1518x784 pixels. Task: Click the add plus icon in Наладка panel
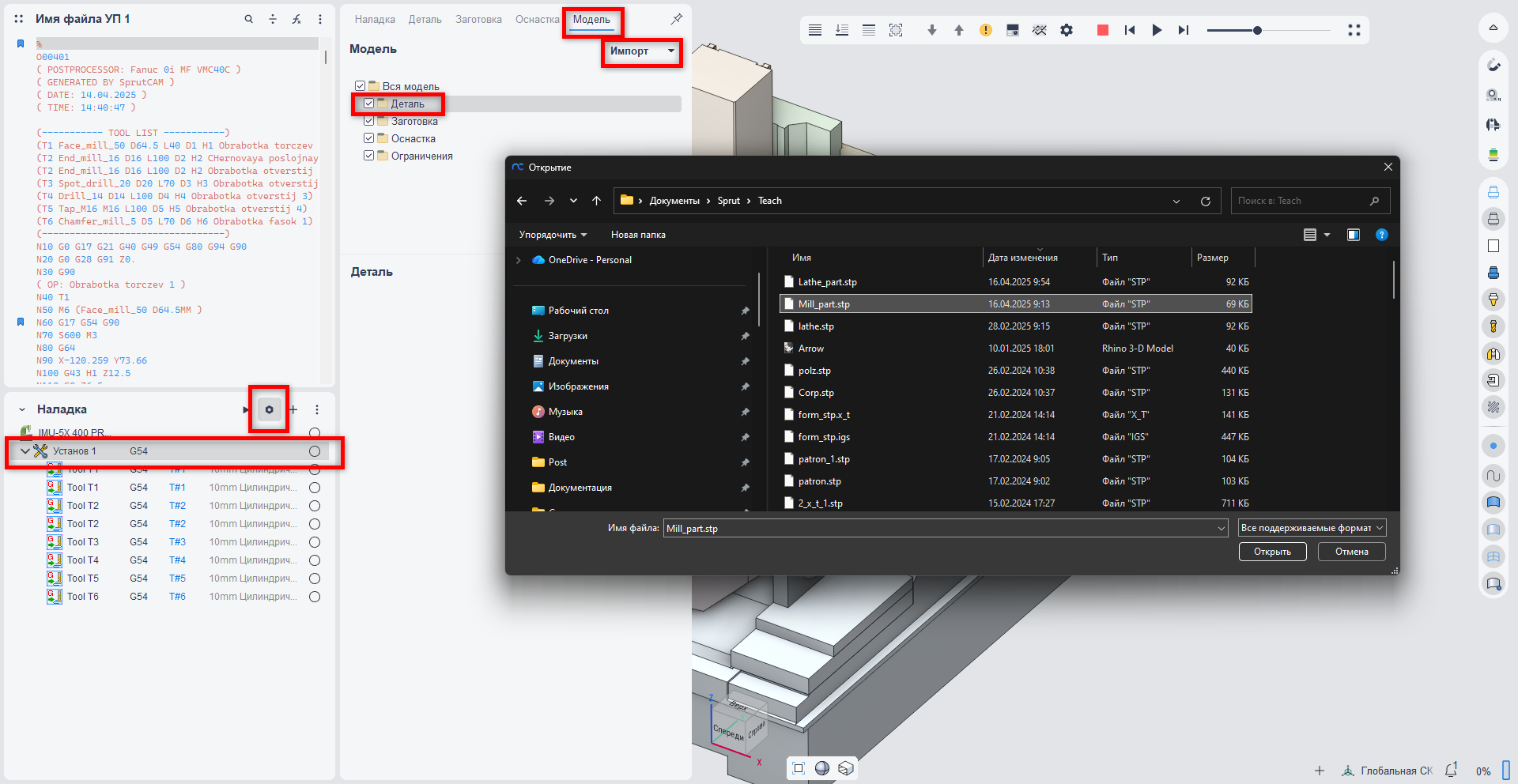pos(293,409)
